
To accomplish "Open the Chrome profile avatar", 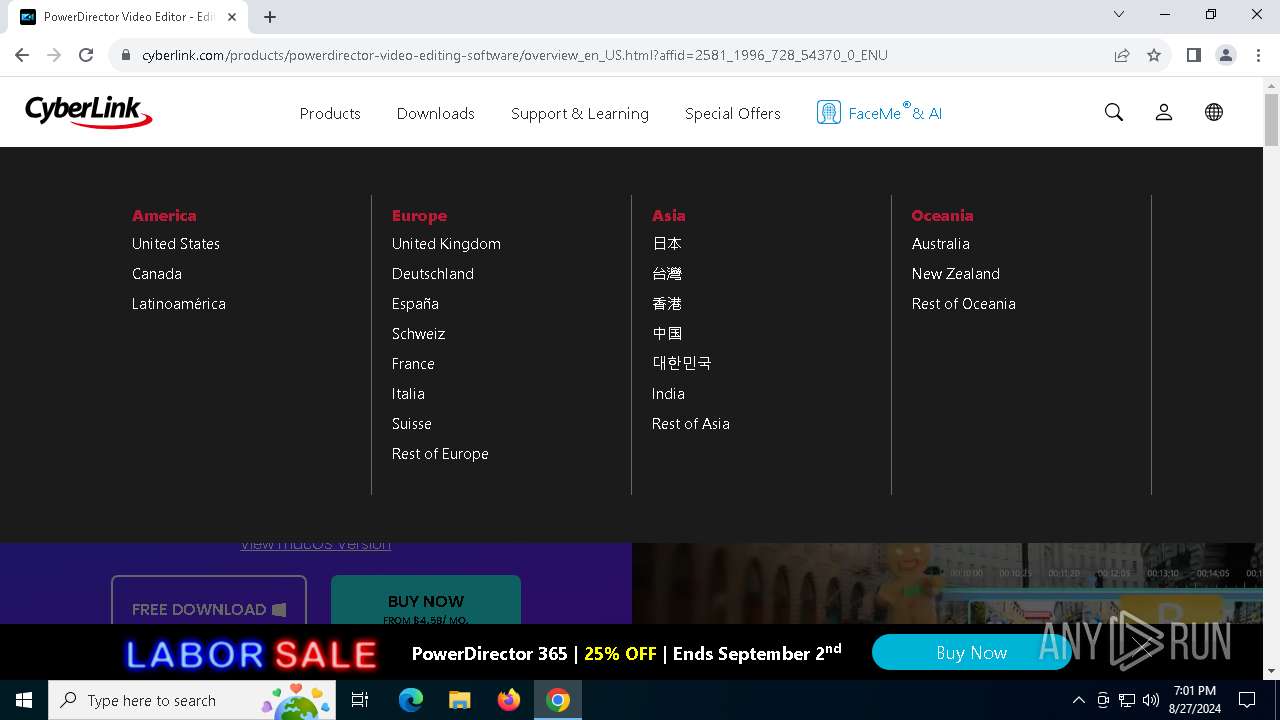I will coord(1226,55).
